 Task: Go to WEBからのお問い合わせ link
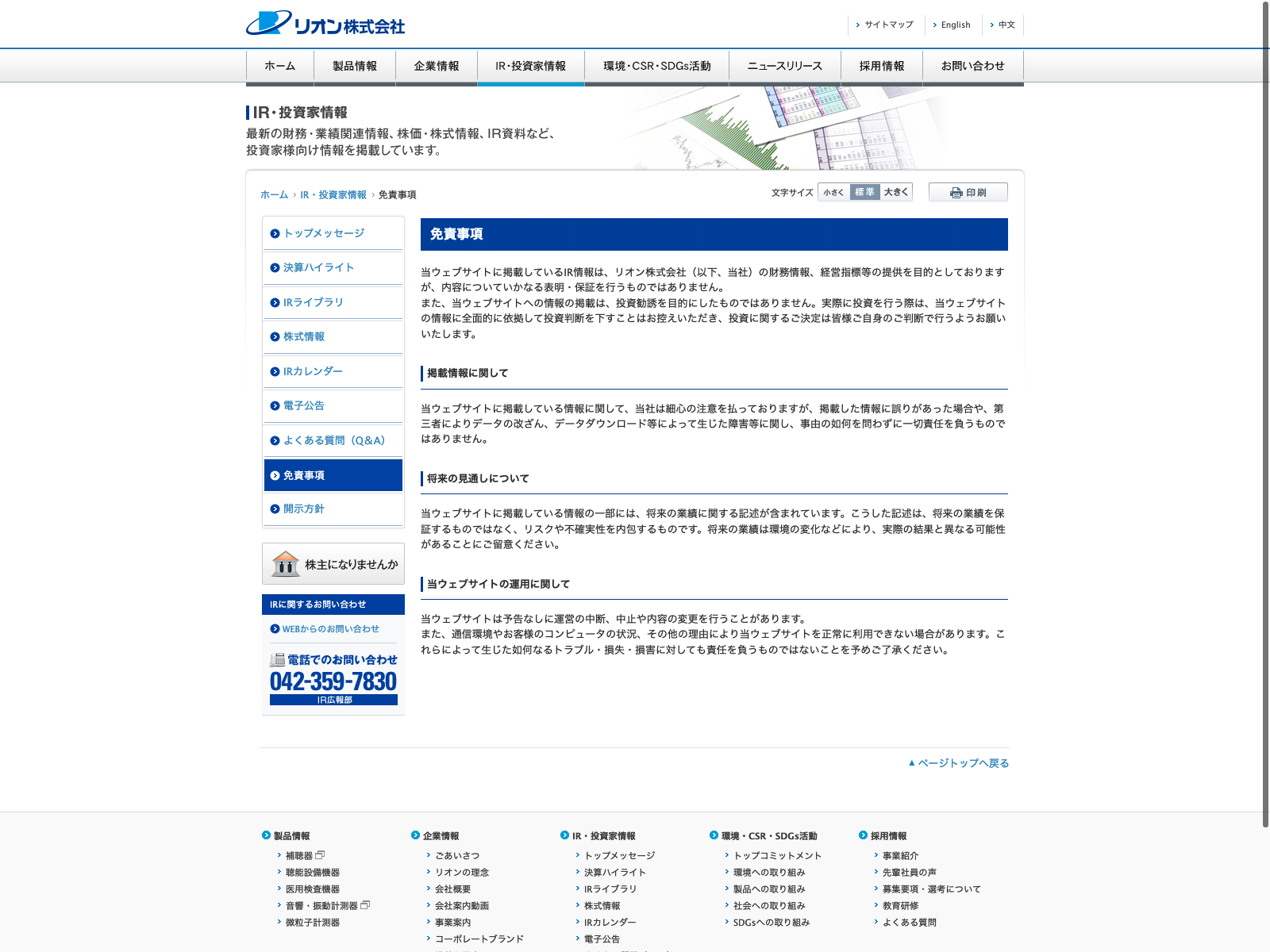[331, 629]
